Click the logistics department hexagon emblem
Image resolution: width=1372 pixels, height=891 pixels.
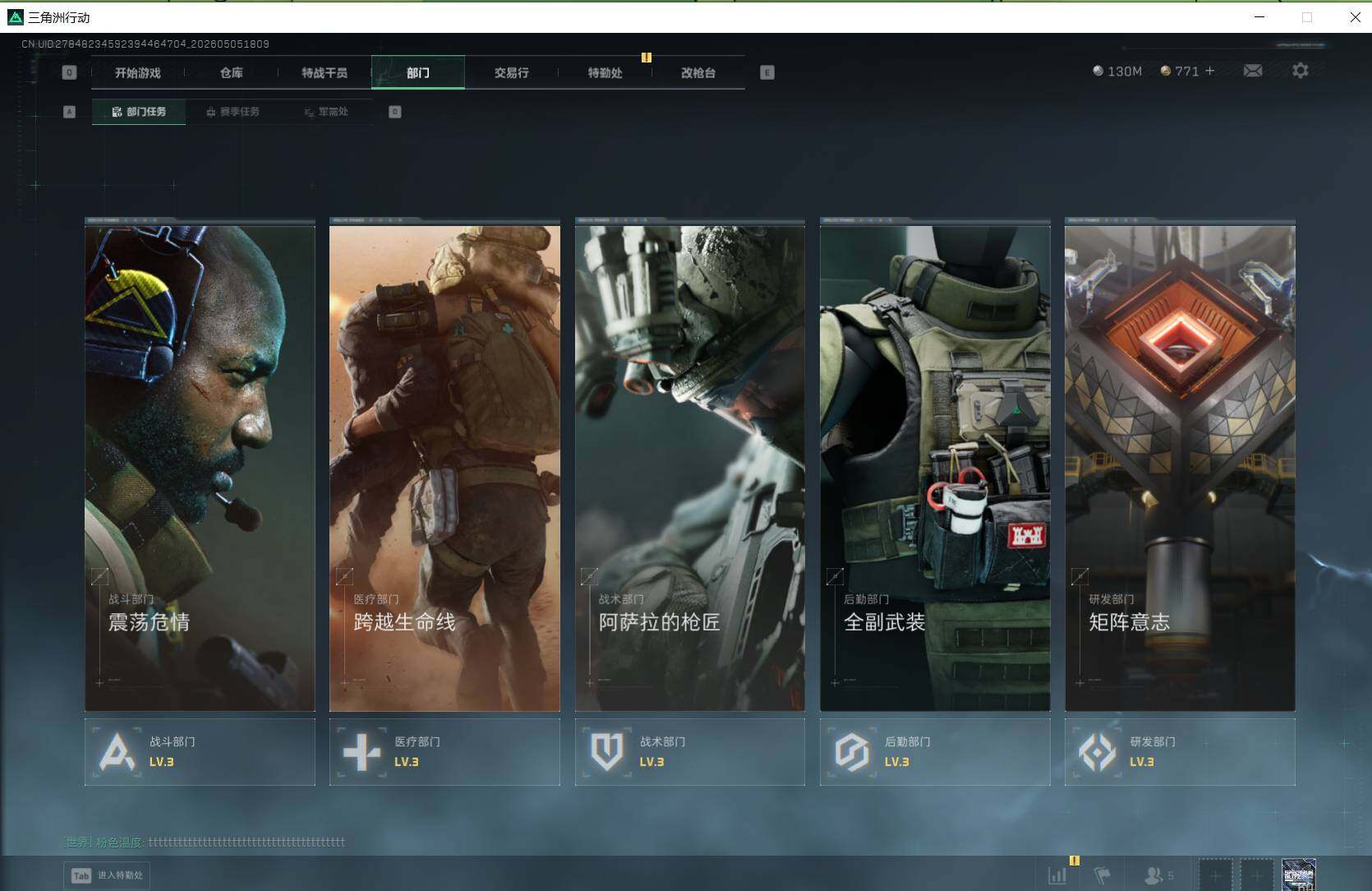(852, 752)
